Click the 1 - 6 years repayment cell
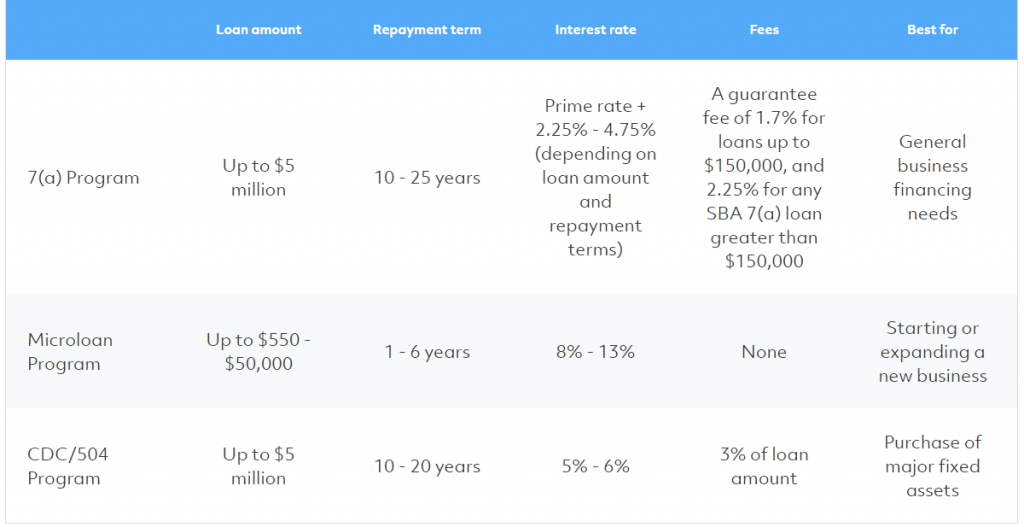The height and width of the screenshot is (527, 1024). tap(427, 352)
